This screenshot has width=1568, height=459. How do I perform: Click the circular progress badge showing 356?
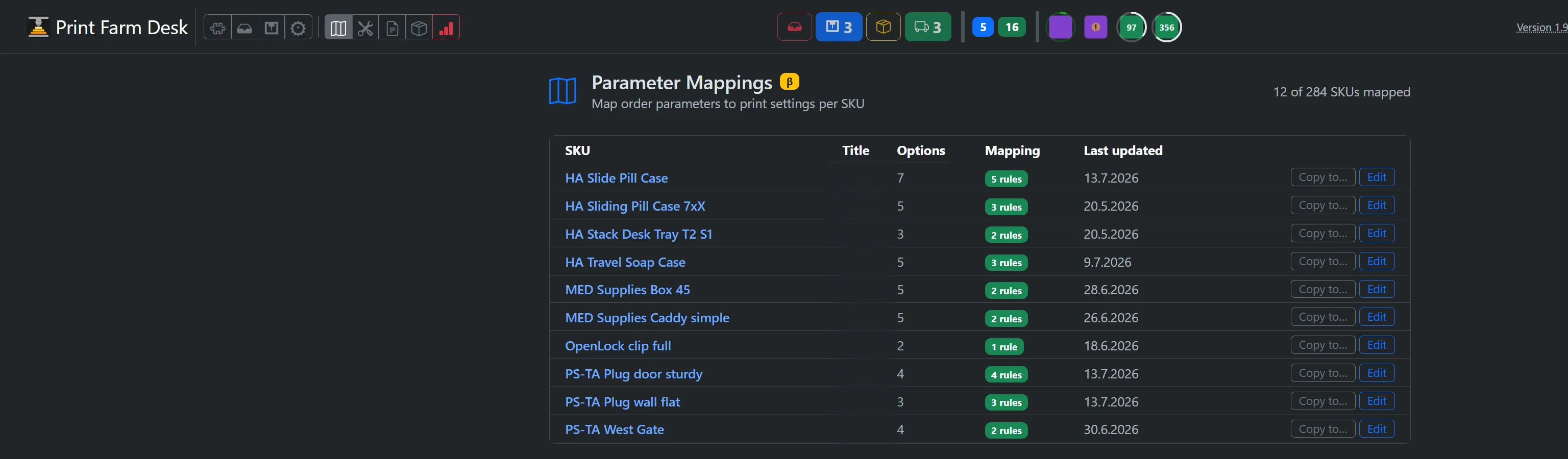tap(1167, 27)
